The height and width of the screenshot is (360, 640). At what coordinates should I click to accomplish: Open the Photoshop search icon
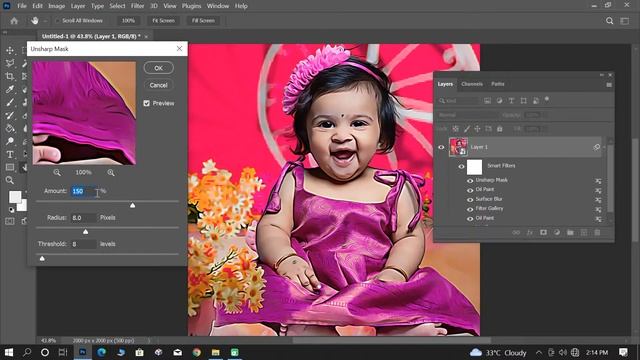coord(609,20)
